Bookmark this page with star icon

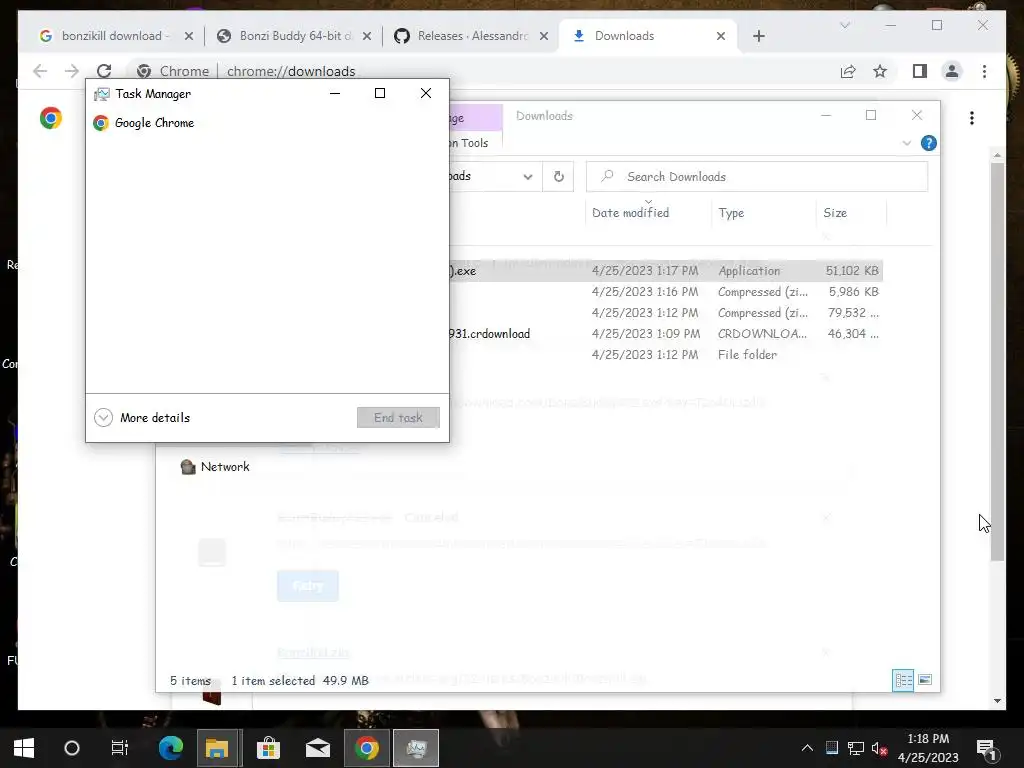pos(880,71)
